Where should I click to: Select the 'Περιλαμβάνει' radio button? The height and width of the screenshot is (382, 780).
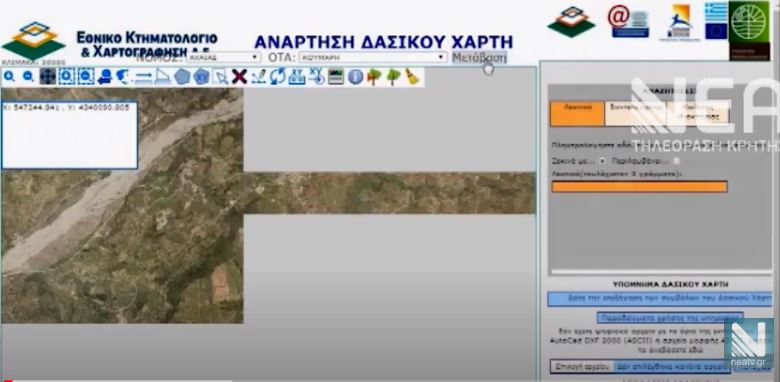pos(676,161)
